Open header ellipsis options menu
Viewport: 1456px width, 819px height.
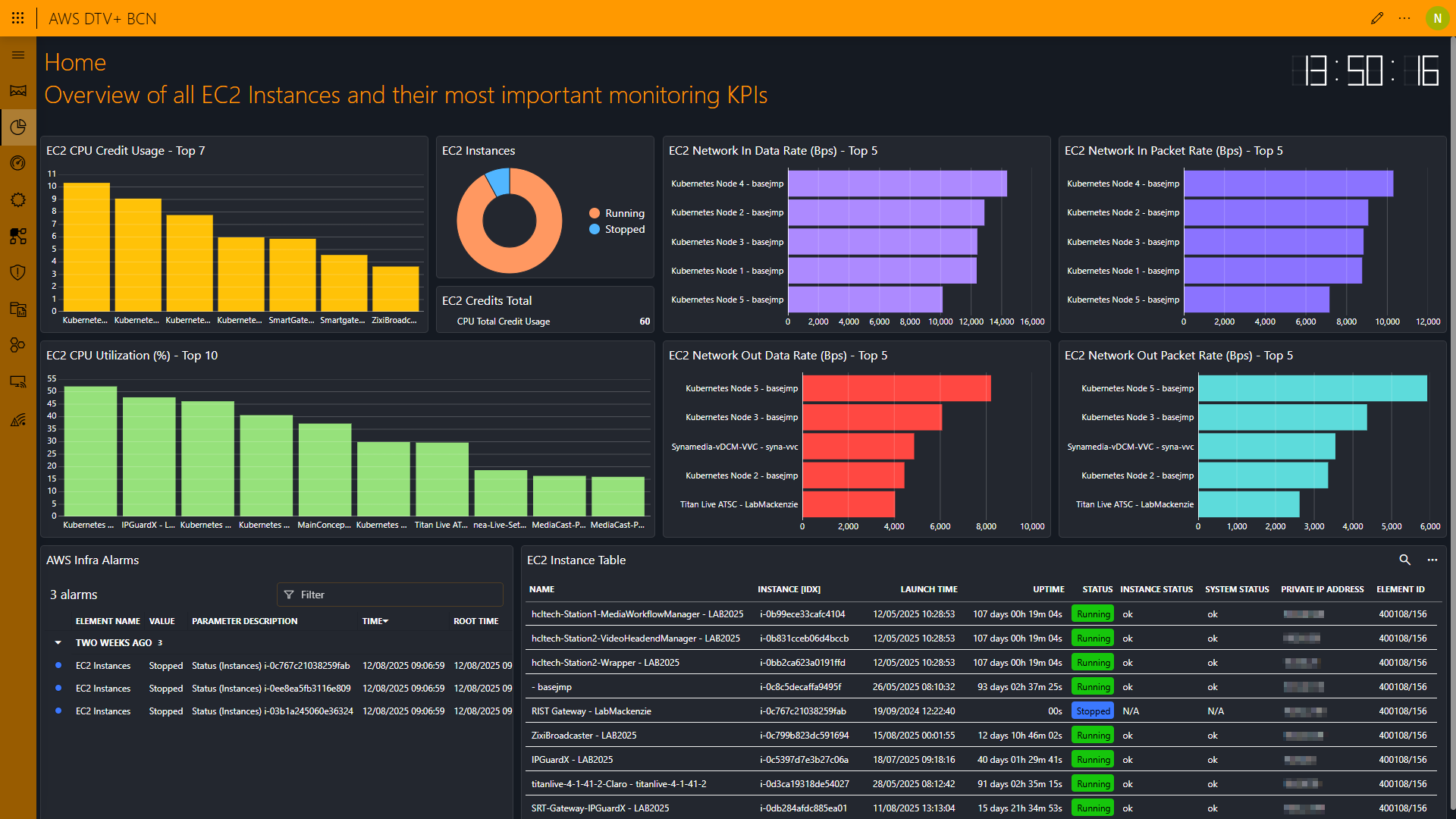point(1404,18)
